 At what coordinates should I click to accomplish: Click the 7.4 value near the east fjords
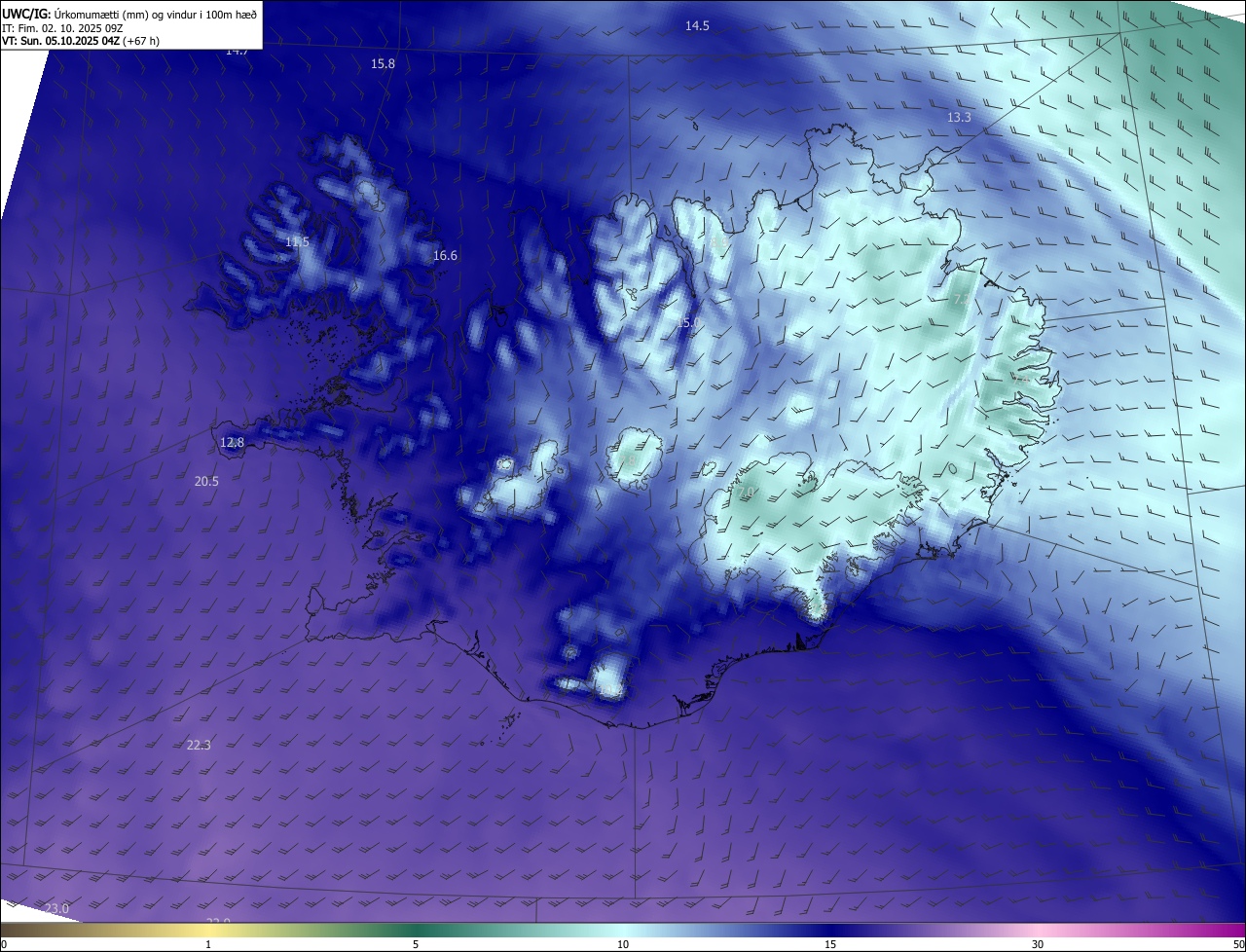click(1021, 378)
